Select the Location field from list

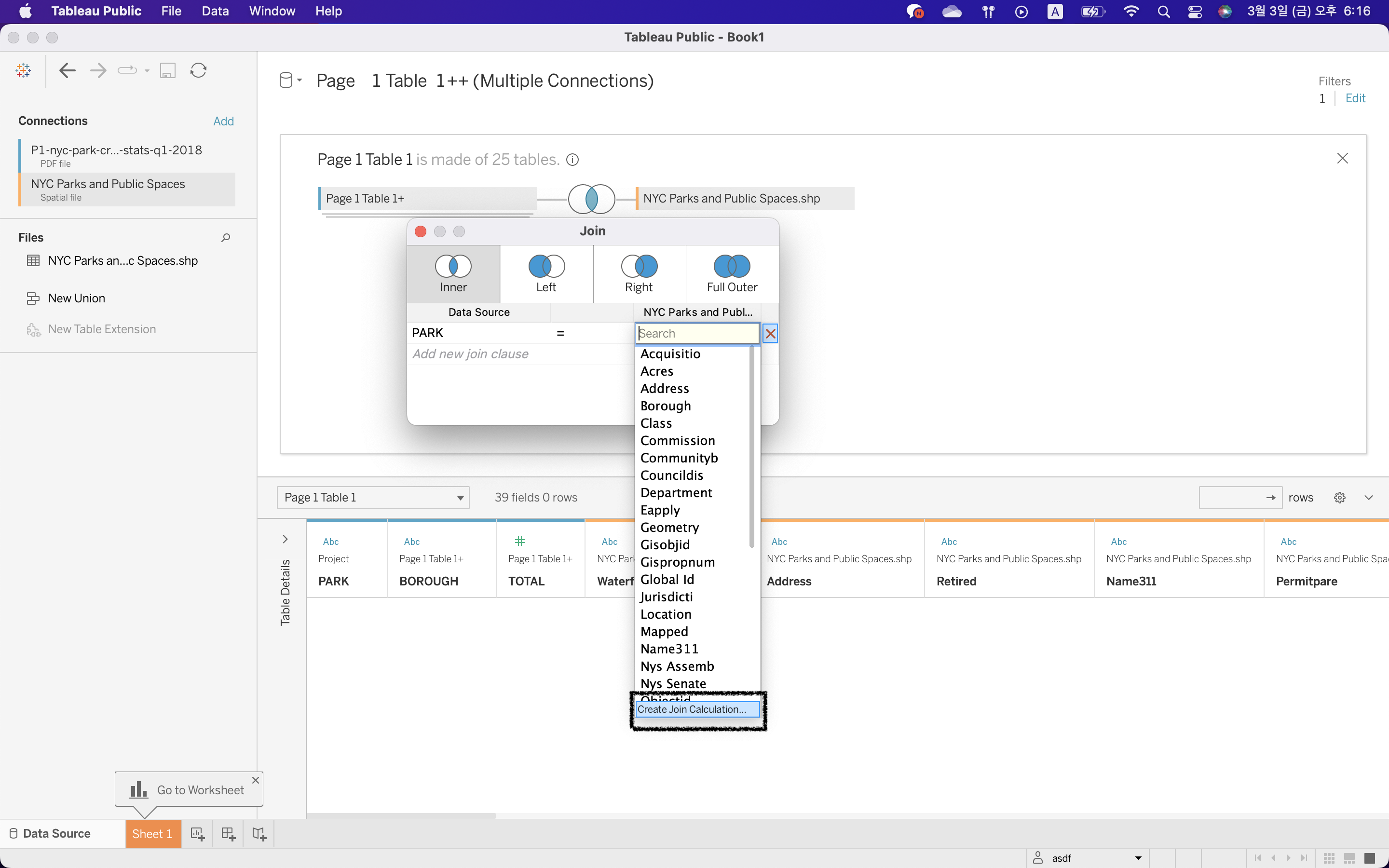(x=666, y=614)
